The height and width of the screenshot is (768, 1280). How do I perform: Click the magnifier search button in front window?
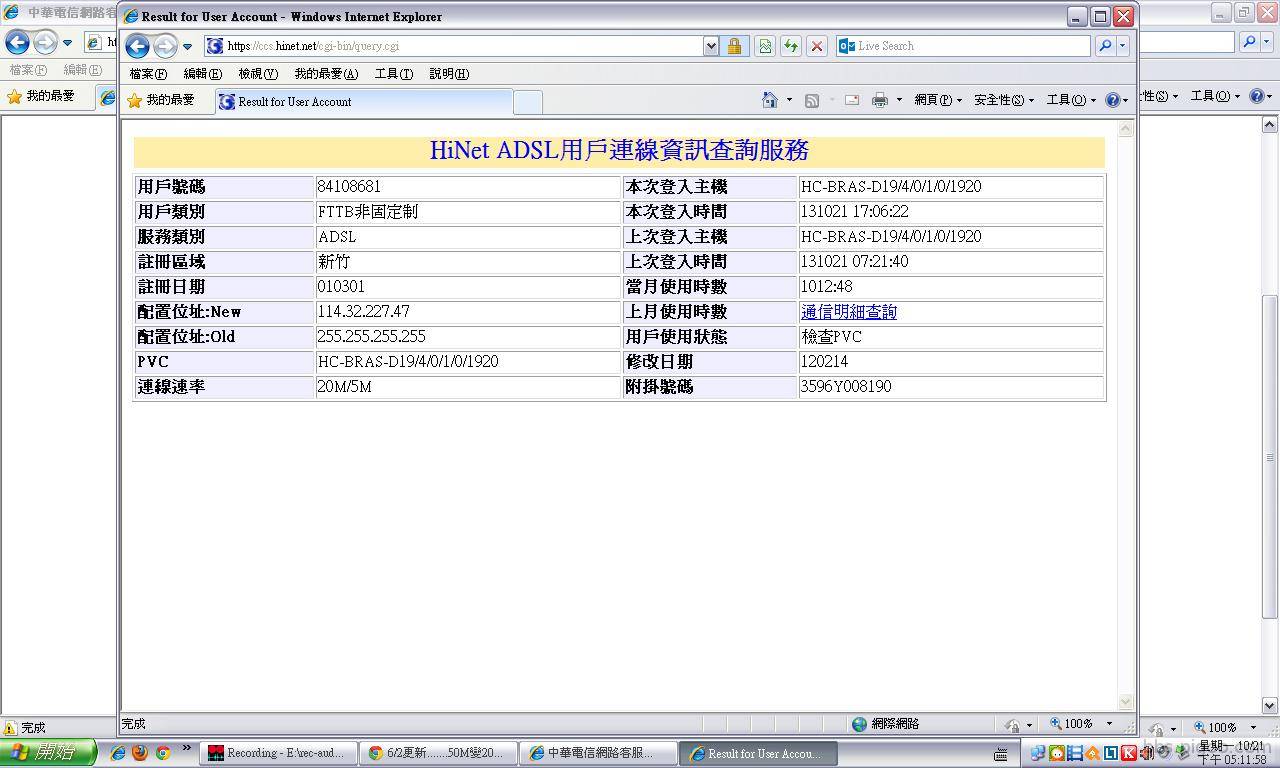1105,46
